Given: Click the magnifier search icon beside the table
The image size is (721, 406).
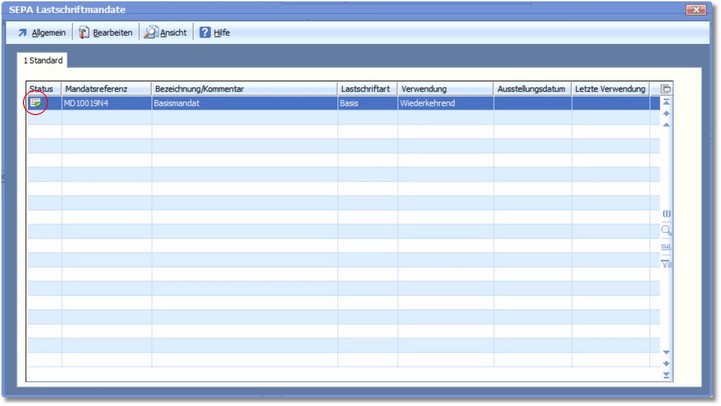Looking at the screenshot, I should [667, 230].
